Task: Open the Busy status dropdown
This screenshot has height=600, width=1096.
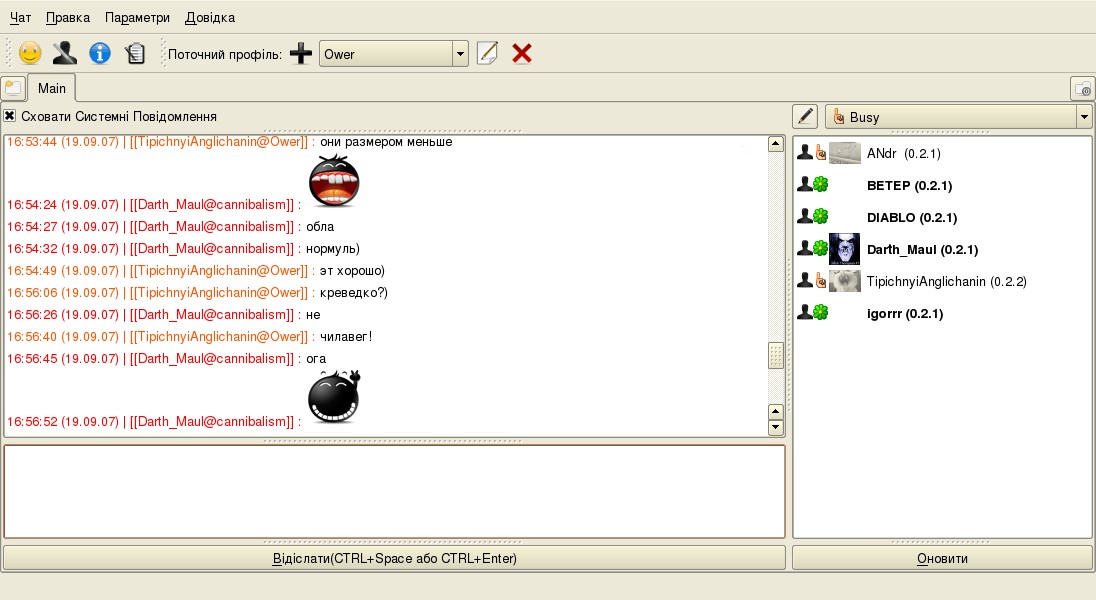Action: coord(1084,117)
